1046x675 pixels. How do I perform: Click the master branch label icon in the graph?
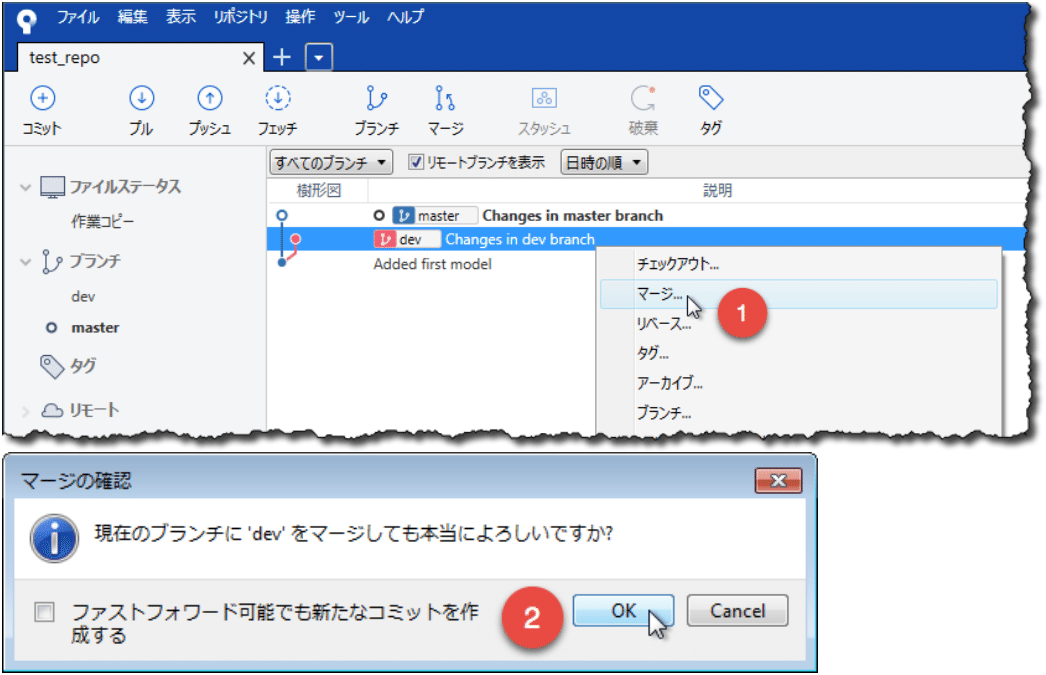(404, 215)
